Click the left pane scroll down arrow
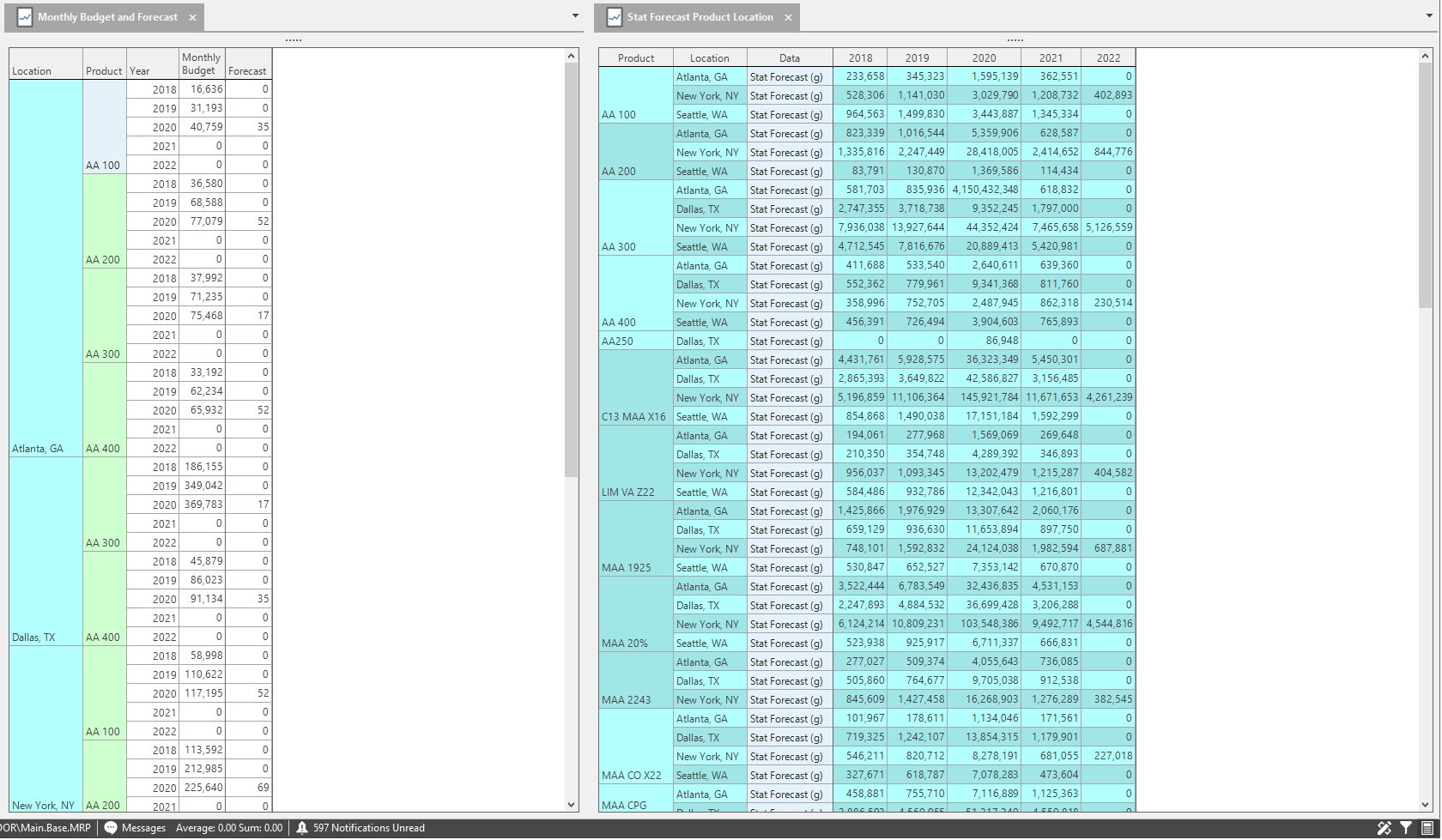Screen dimensions: 1442x840 click(572, 805)
